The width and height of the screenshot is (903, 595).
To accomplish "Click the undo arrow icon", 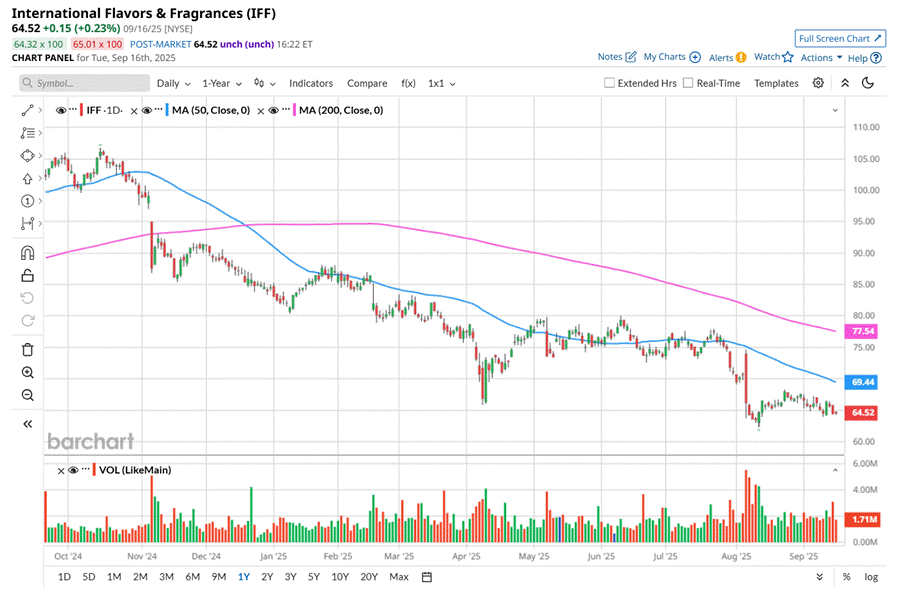I will pos(27,298).
